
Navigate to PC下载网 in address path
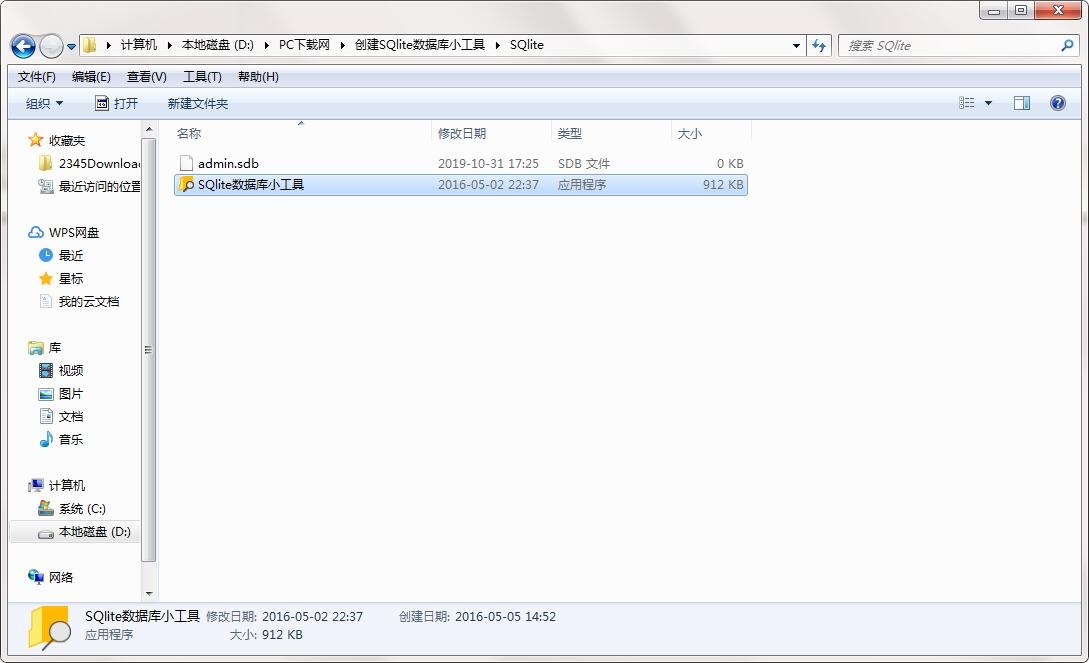pyautogui.click(x=304, y=45)
